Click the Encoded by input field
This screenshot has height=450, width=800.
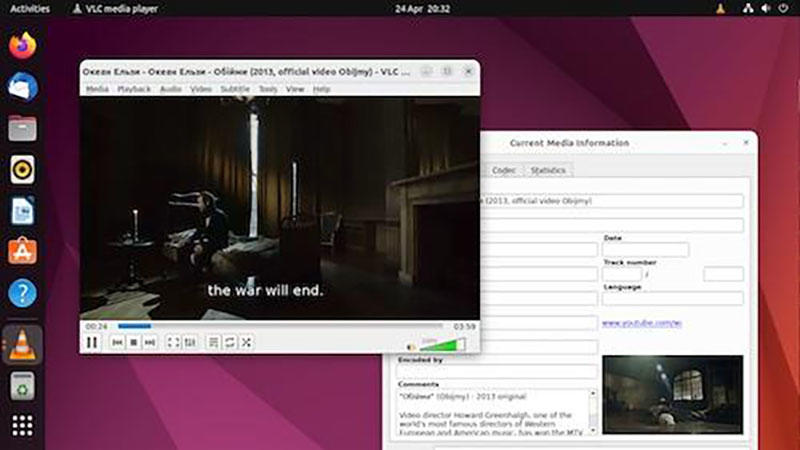496,371
